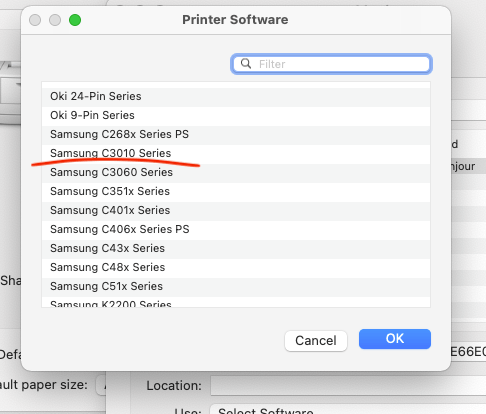Choose Samsung C401x Series
Viewport: 486px width, 414px height.
[x=236, y=210]
